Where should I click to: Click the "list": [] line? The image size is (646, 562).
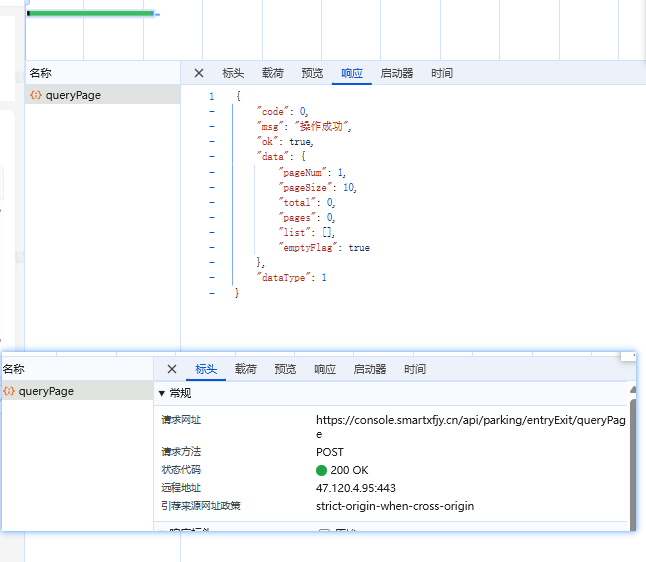[307, 232]
